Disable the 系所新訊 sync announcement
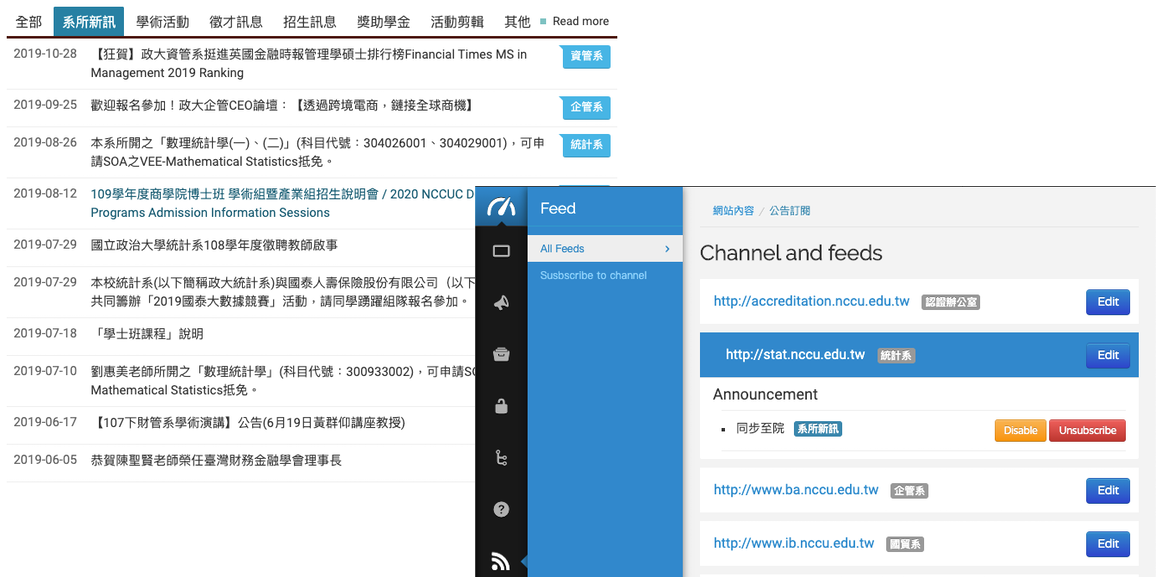The image size is (1156, 577). [1020, 430]
